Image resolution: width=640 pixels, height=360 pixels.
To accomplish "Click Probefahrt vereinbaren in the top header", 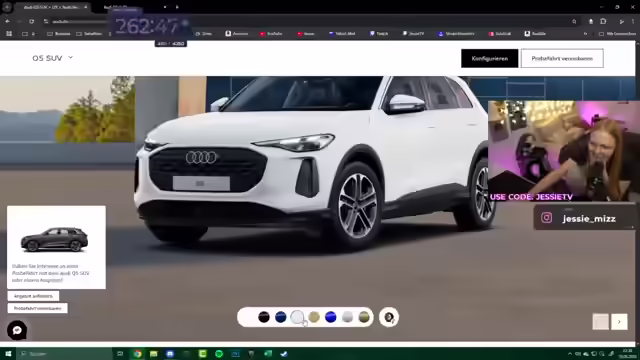I will click(562, 58).
